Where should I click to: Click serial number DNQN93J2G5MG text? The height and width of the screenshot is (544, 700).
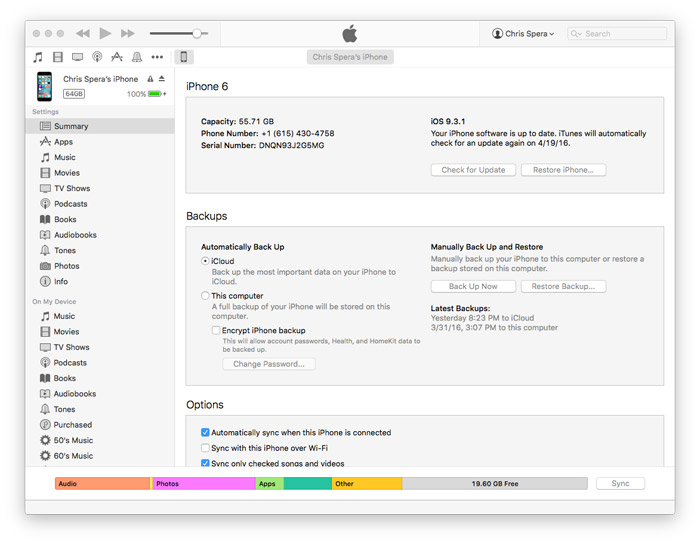(292, 145)
